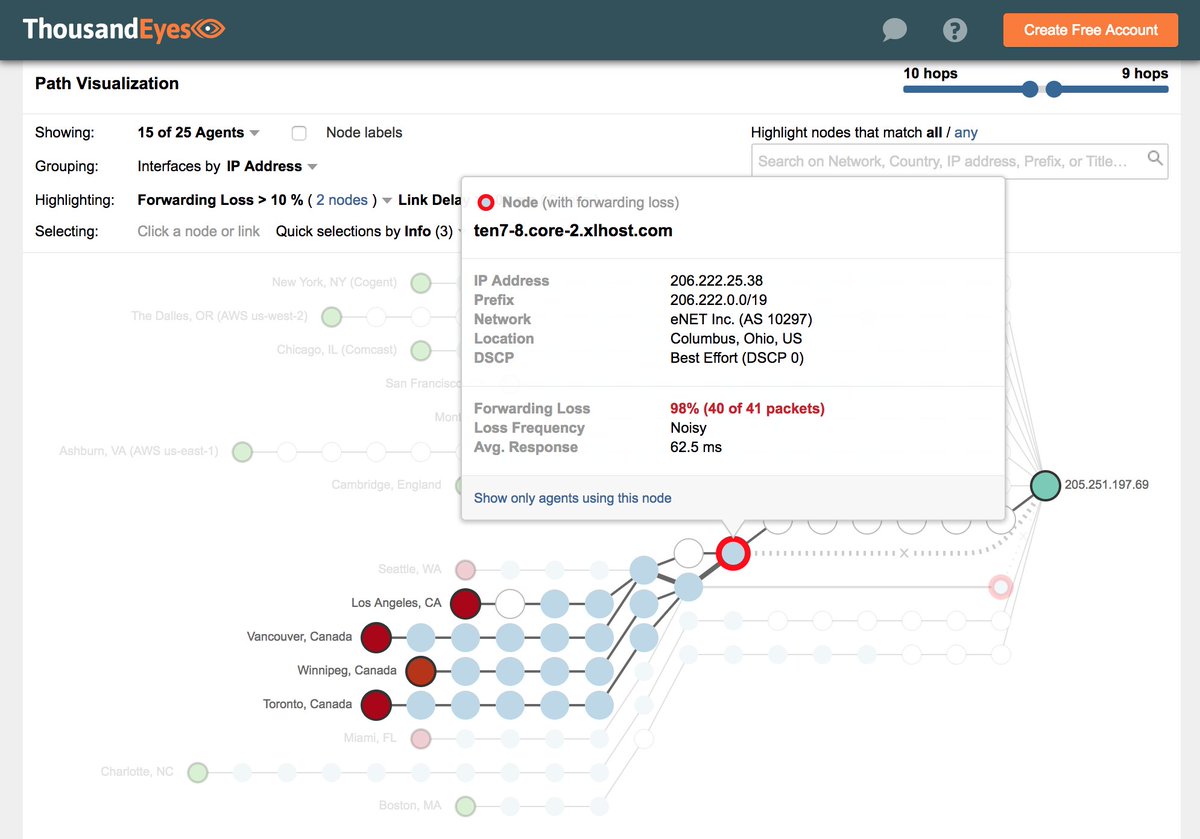
Task: Select the Toronto, Canada agent node
Action: pyautogui.click(x=376, y=704)
